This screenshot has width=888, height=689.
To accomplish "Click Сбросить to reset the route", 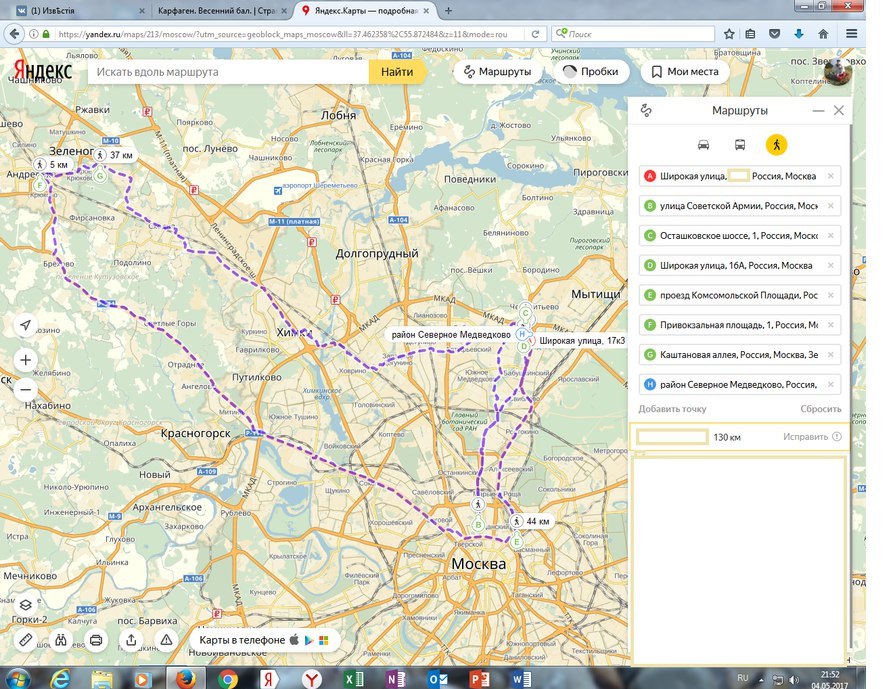I will [x=821, y=409].
